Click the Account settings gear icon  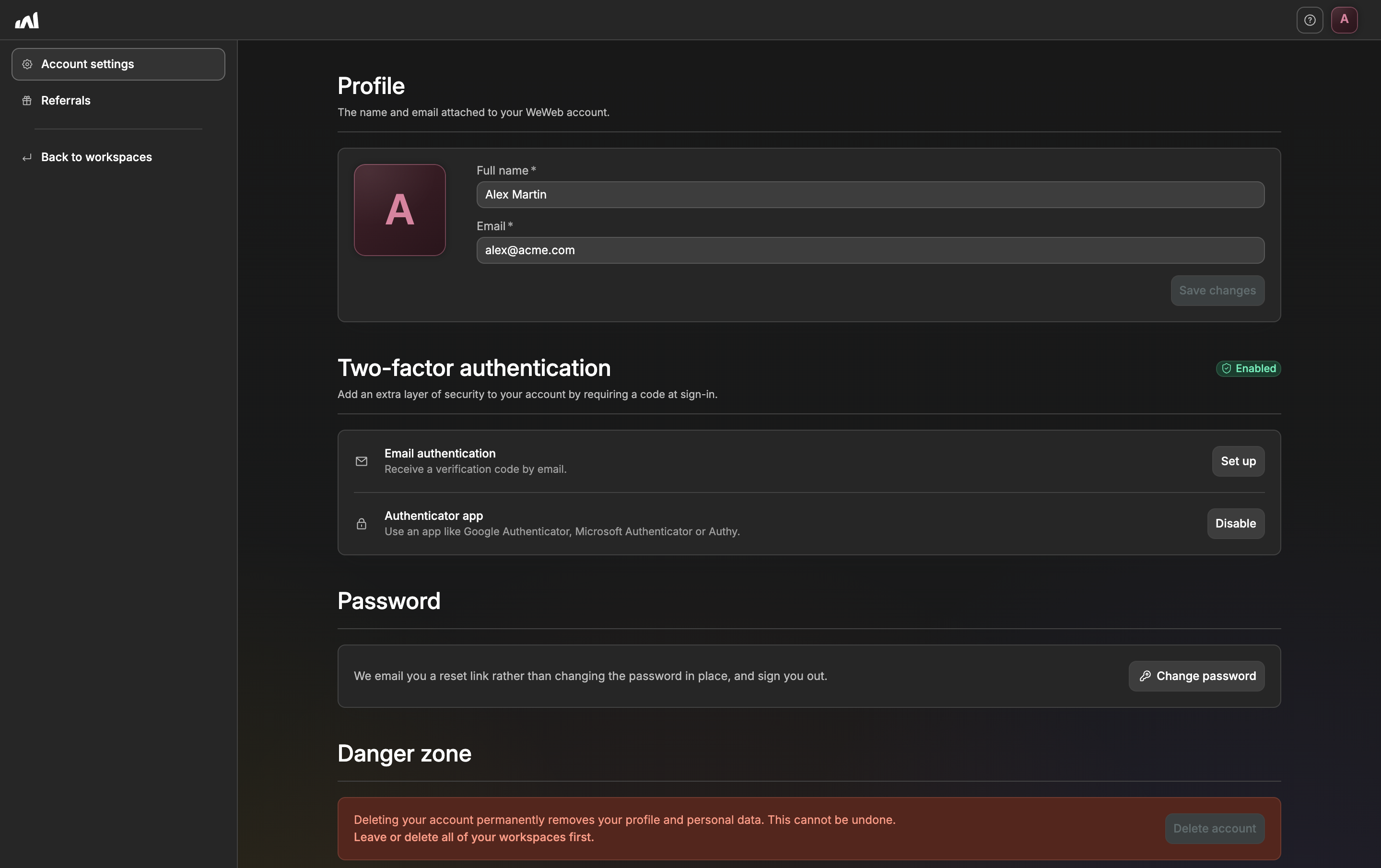pos(27,64)
